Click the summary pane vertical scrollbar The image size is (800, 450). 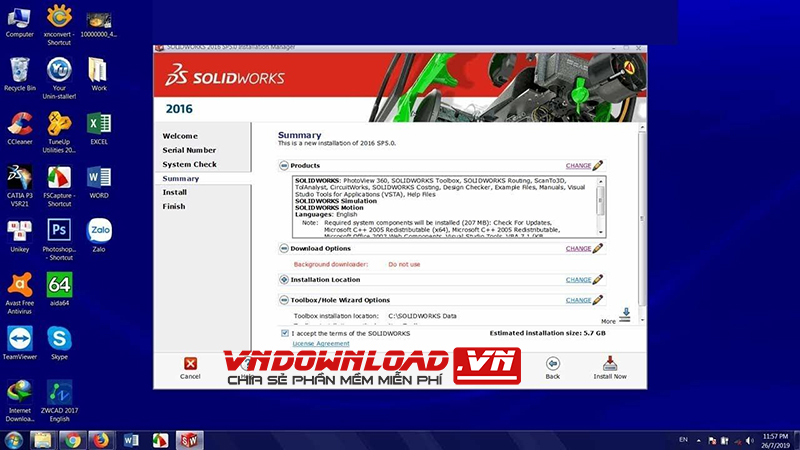pyautogui.click(x=642, y=219)
